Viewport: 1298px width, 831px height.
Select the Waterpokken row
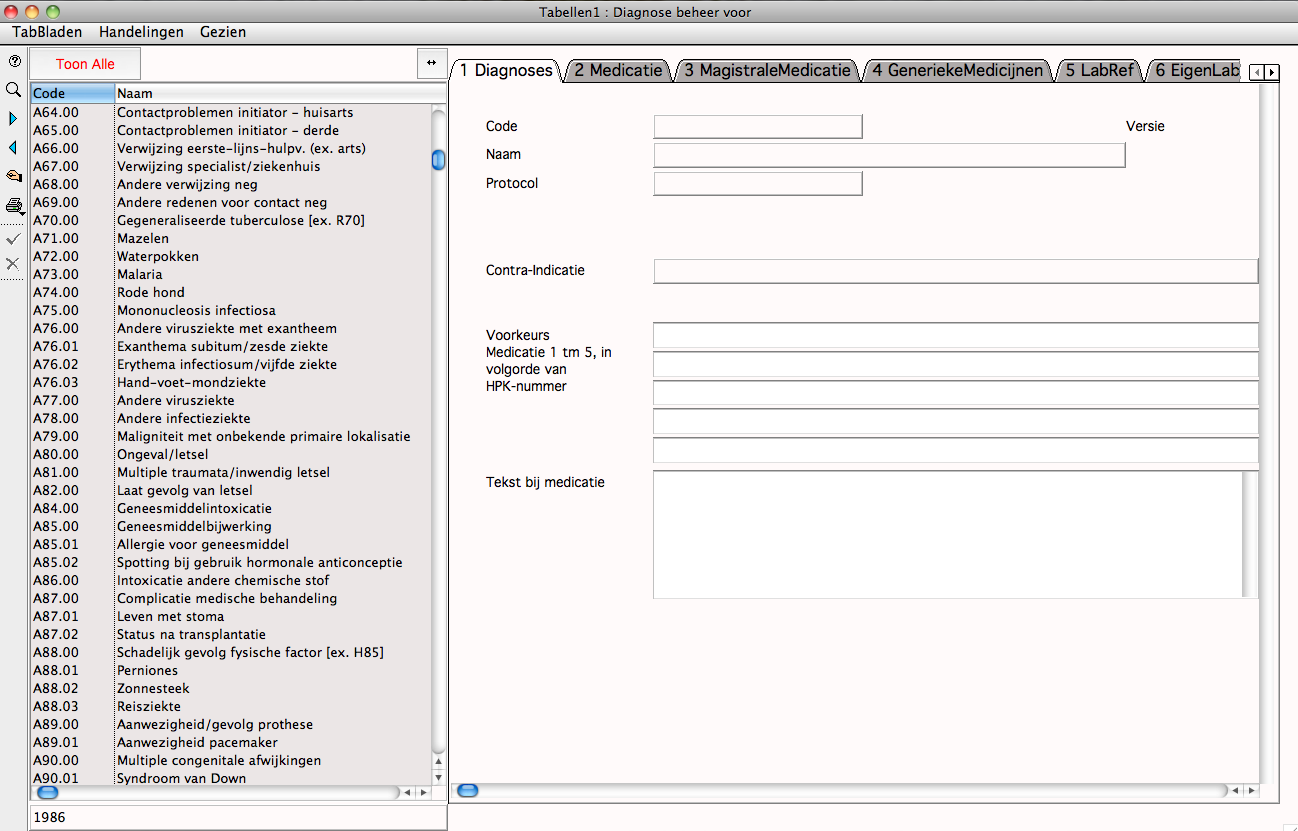(231, 256)
